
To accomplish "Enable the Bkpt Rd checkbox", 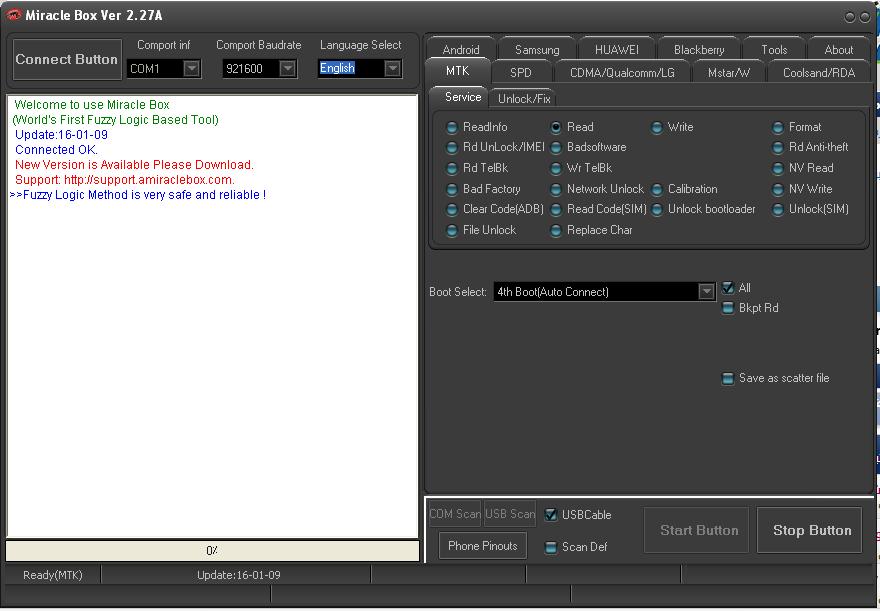I will coord(728,307).
